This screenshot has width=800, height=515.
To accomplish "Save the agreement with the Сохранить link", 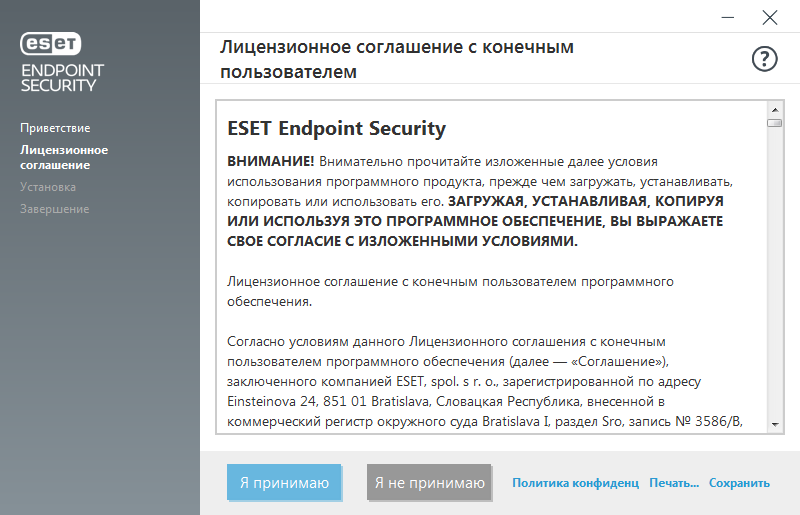I will 739,483.
